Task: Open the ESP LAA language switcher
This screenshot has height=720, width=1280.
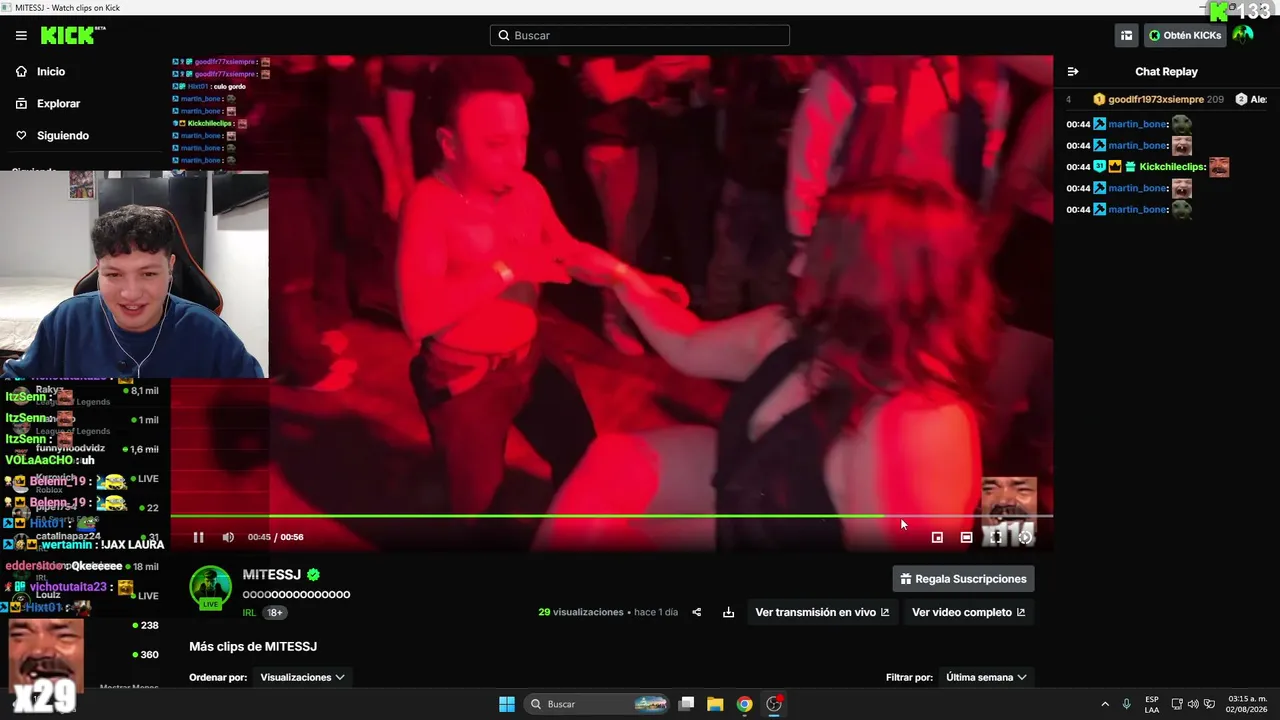Action: coord(1152,704)
